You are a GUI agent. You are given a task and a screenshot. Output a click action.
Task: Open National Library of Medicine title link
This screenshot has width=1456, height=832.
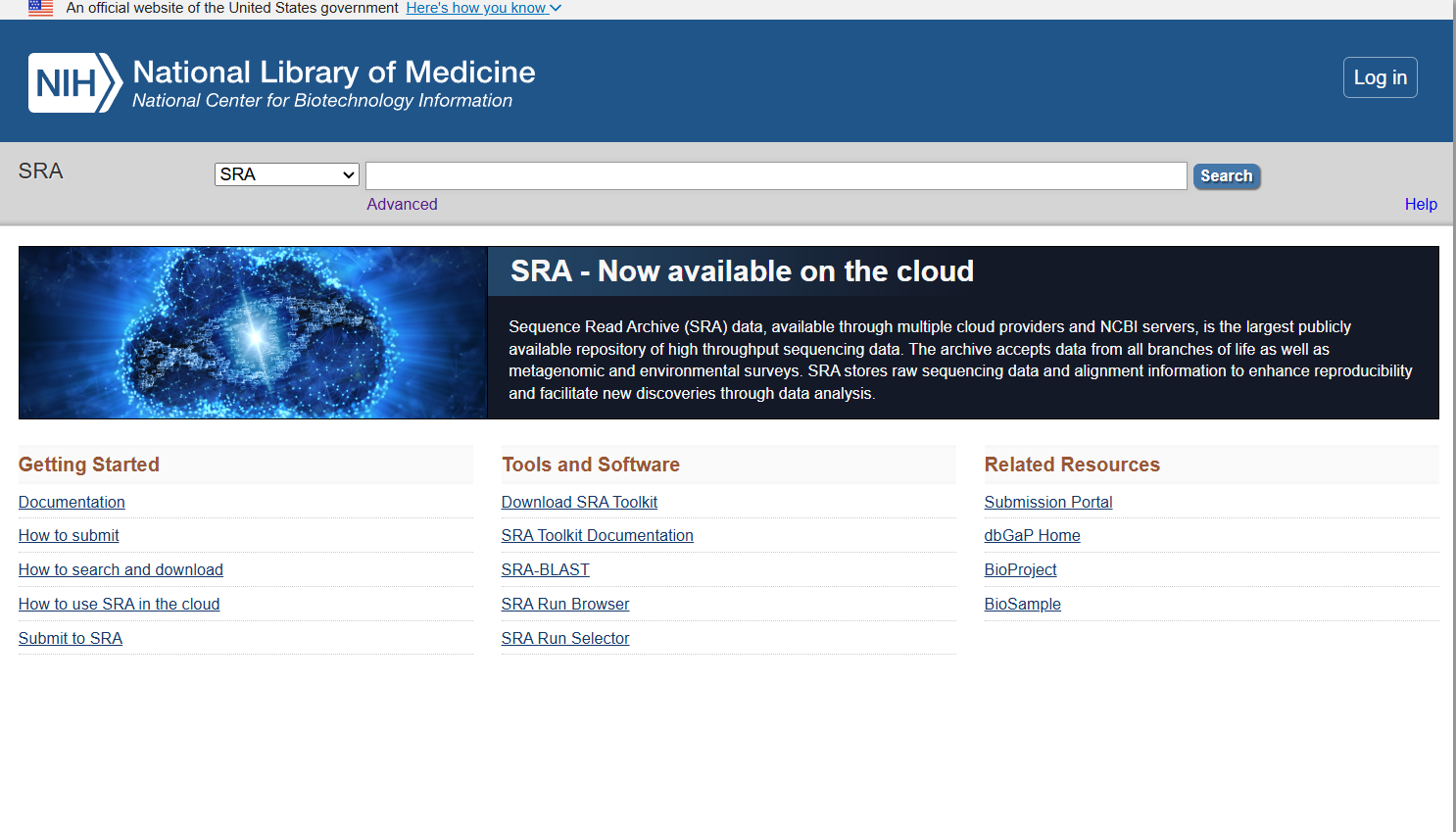tap(334, 72)
